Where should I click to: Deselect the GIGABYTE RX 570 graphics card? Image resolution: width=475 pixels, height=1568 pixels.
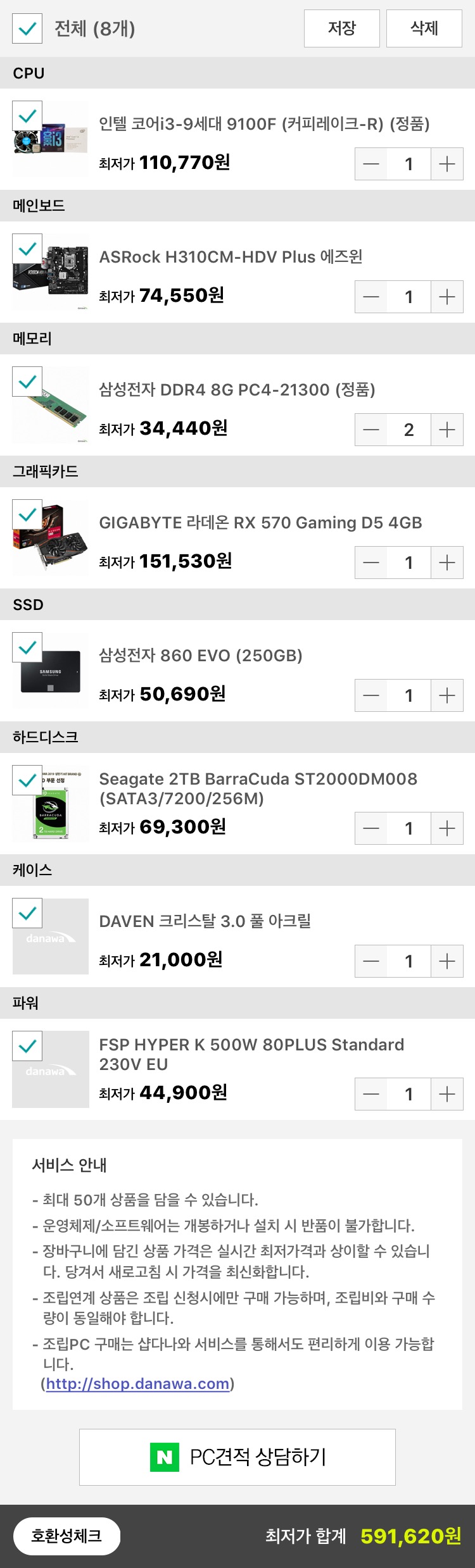coord(27,515)
